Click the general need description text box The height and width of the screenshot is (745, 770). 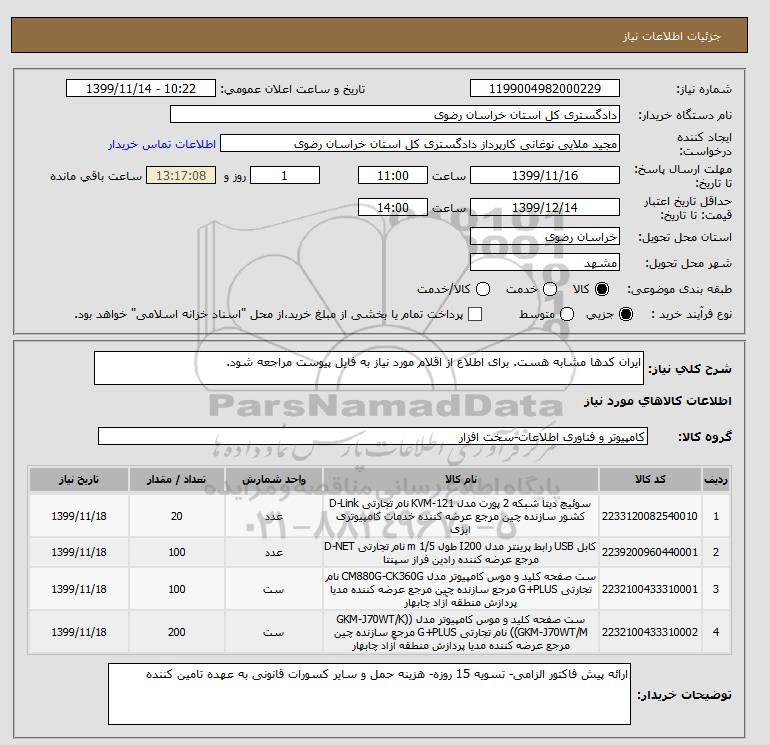(x=369, y=368)
